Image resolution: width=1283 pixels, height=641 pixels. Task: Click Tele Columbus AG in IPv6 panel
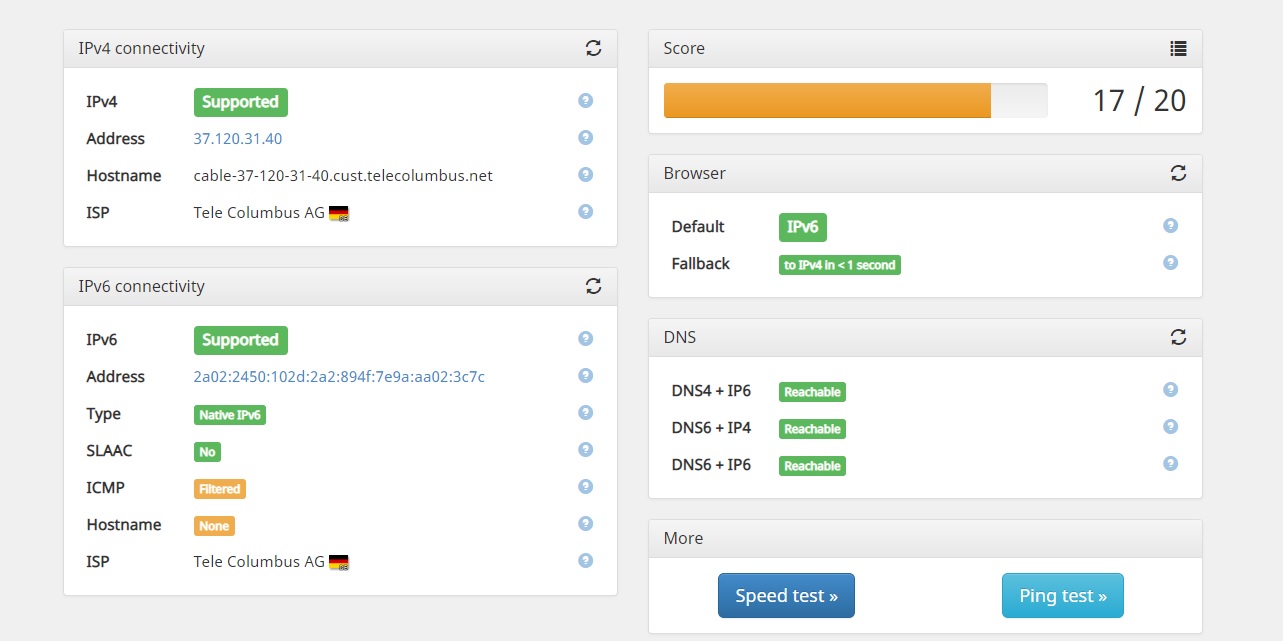click(259, 562)
